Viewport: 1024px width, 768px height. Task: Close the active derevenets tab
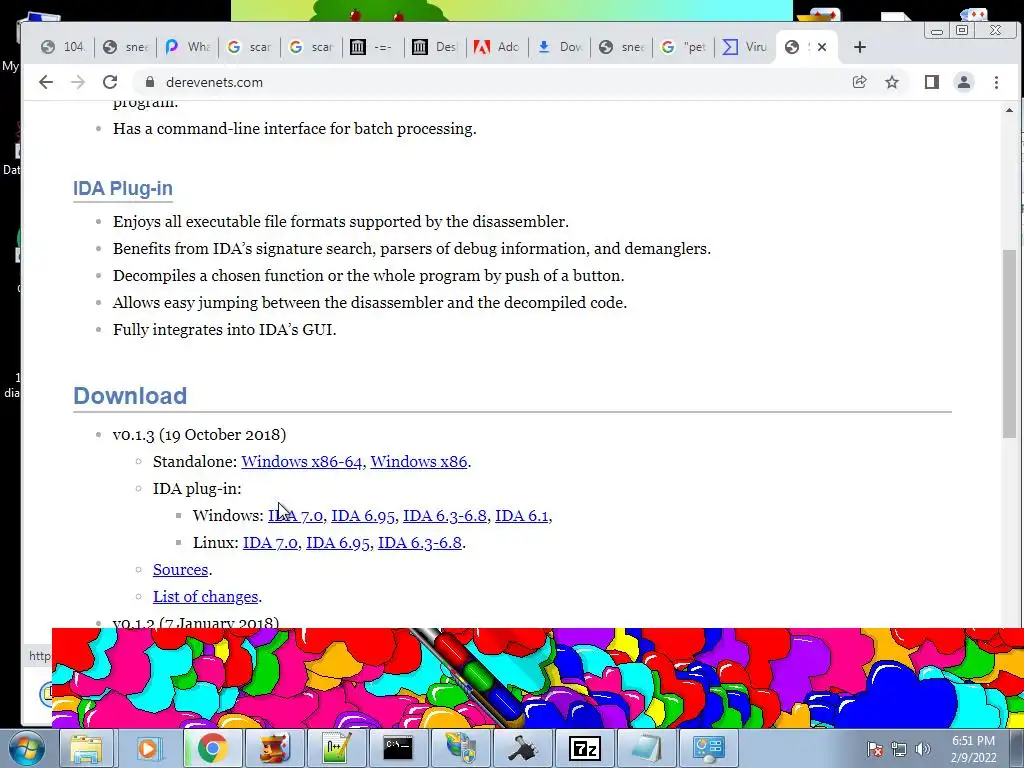(822, 47)
